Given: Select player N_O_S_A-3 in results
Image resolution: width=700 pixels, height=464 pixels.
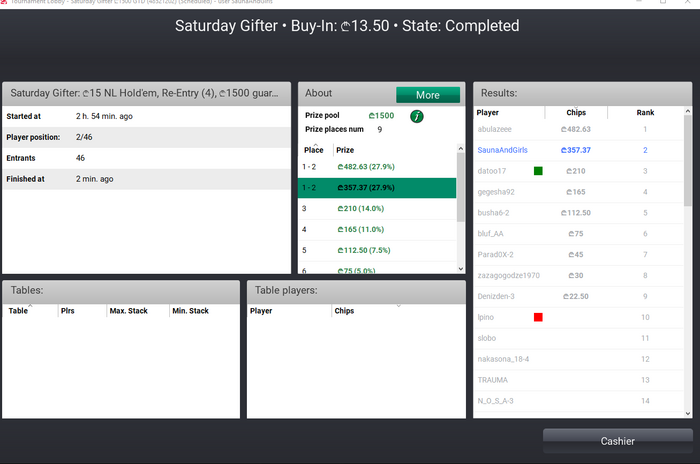Looking at the screenshot, I should pyautogui.click(x=579, y=401).
